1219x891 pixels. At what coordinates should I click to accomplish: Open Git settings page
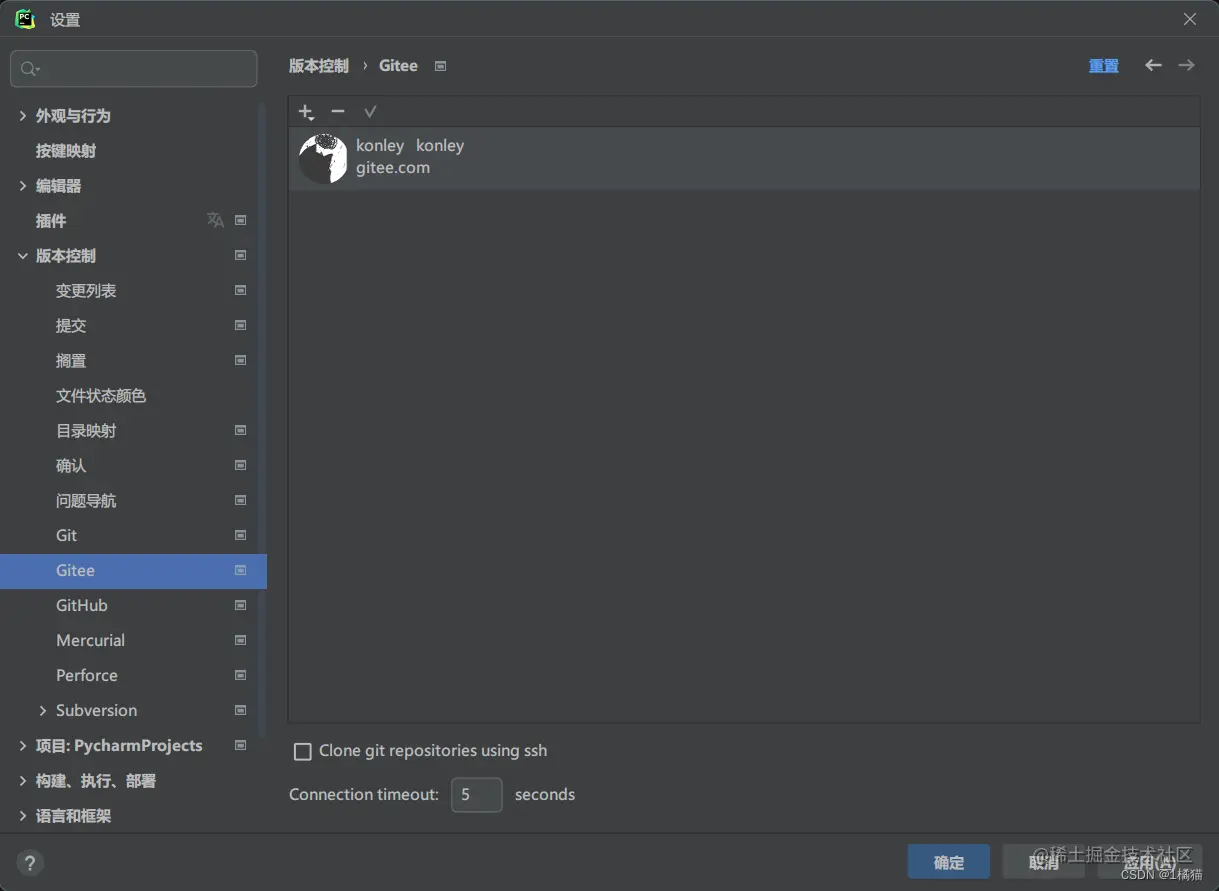point(66,536)
